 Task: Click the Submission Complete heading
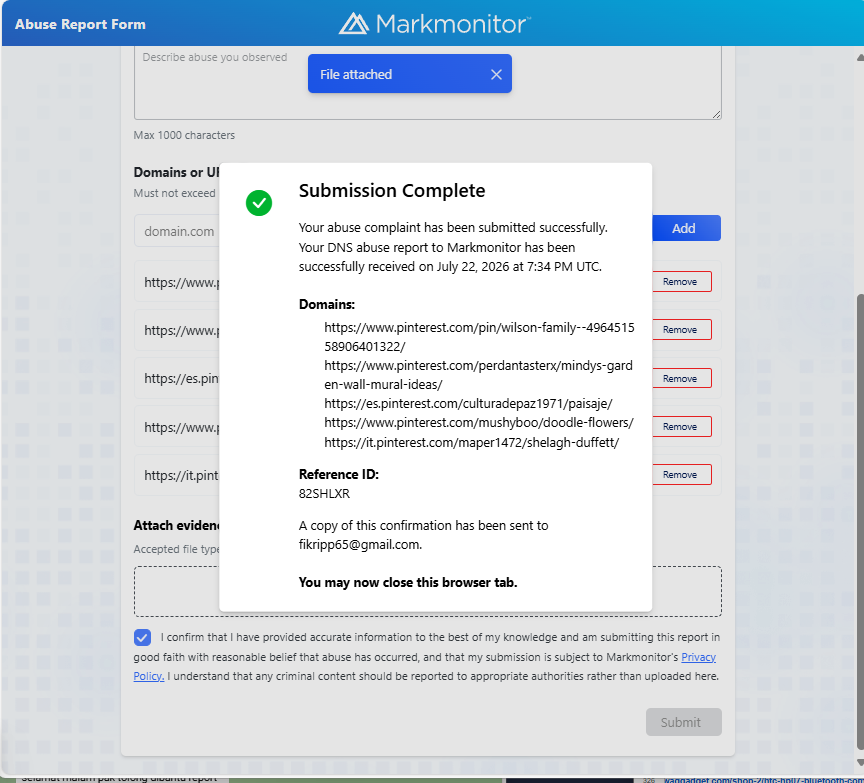click(392, 191)
